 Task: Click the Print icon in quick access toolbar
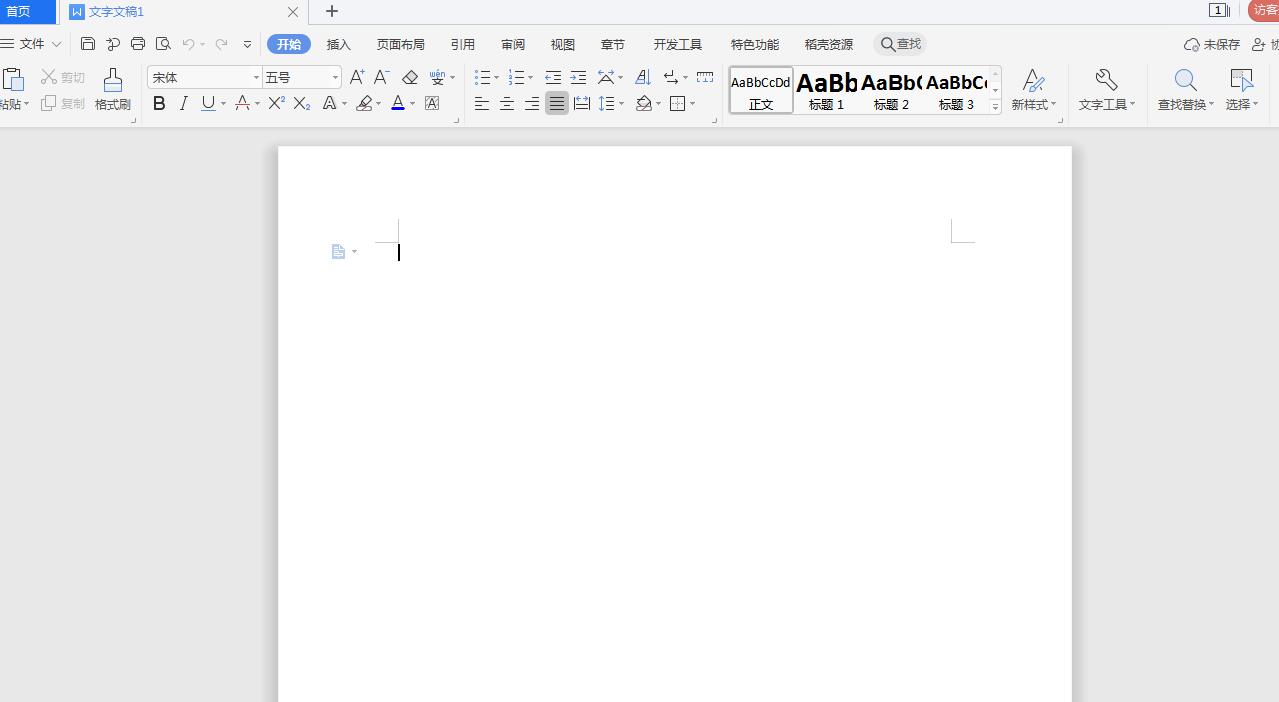point(138,44)
